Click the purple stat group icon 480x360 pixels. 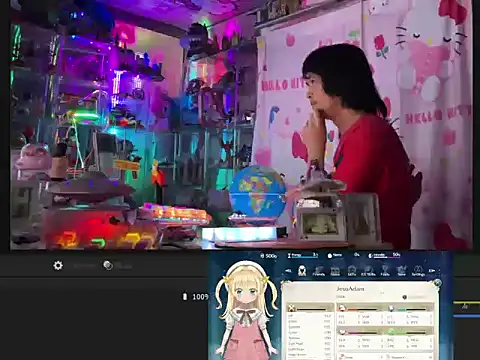[x=342, y=332]
